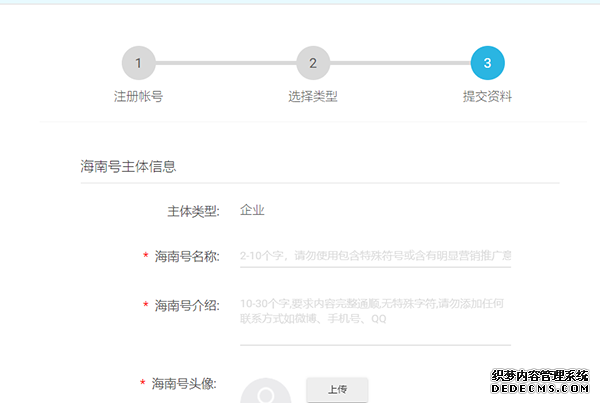Screen dimensions: 600x403
Task: Click step 2 circle for 选择类型
Action: coord(313,63)
